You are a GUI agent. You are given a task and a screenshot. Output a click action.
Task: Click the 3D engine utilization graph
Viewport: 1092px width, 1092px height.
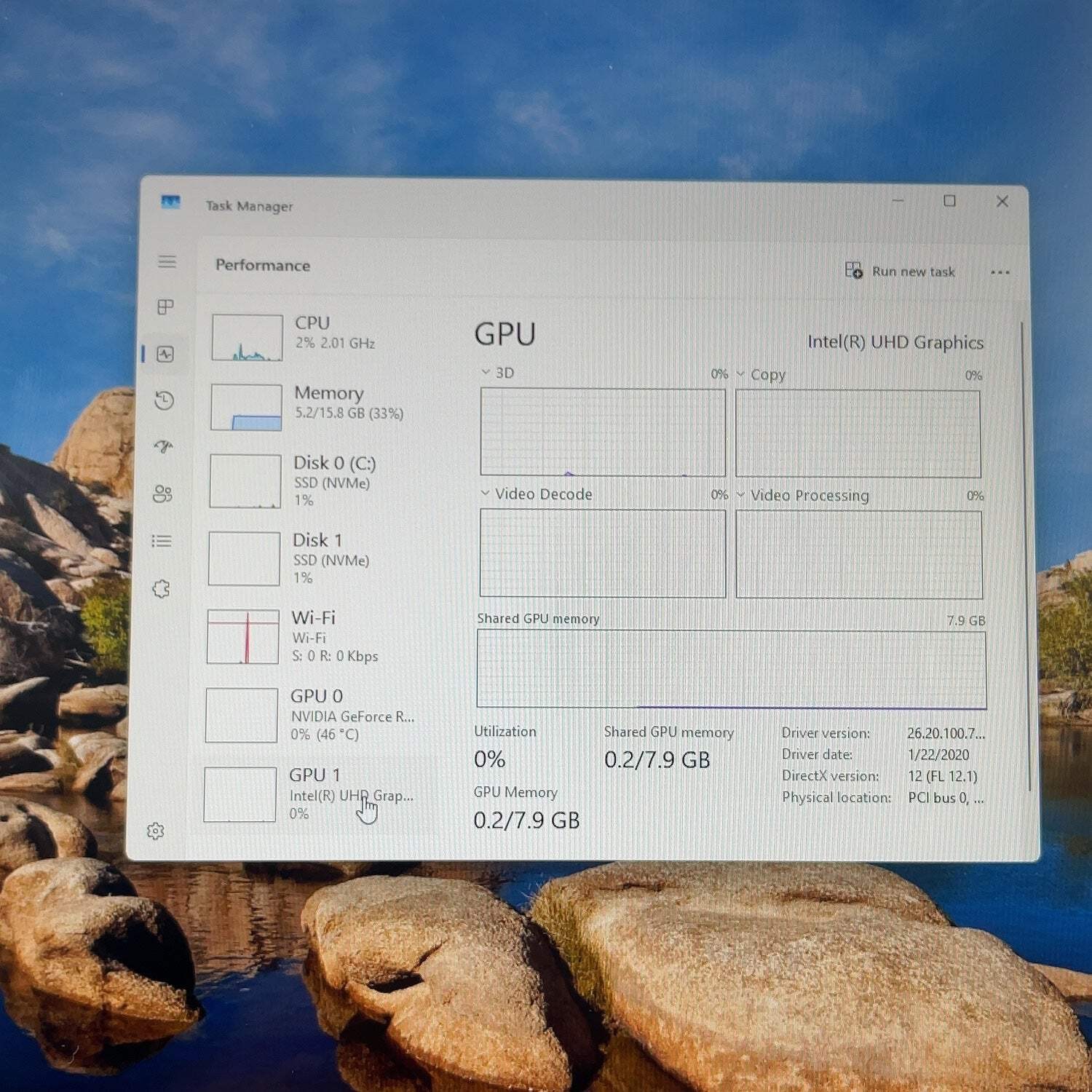603,432
